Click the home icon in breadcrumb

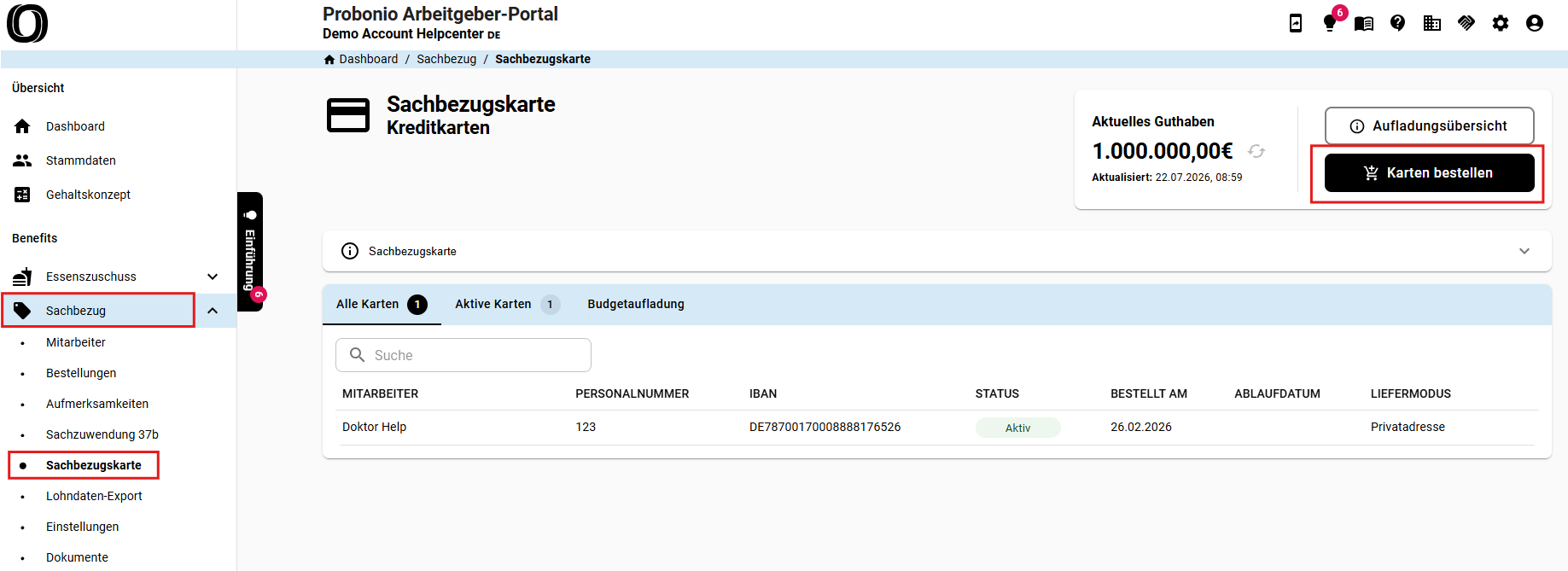pyautogui.click(x=329, y=59)
